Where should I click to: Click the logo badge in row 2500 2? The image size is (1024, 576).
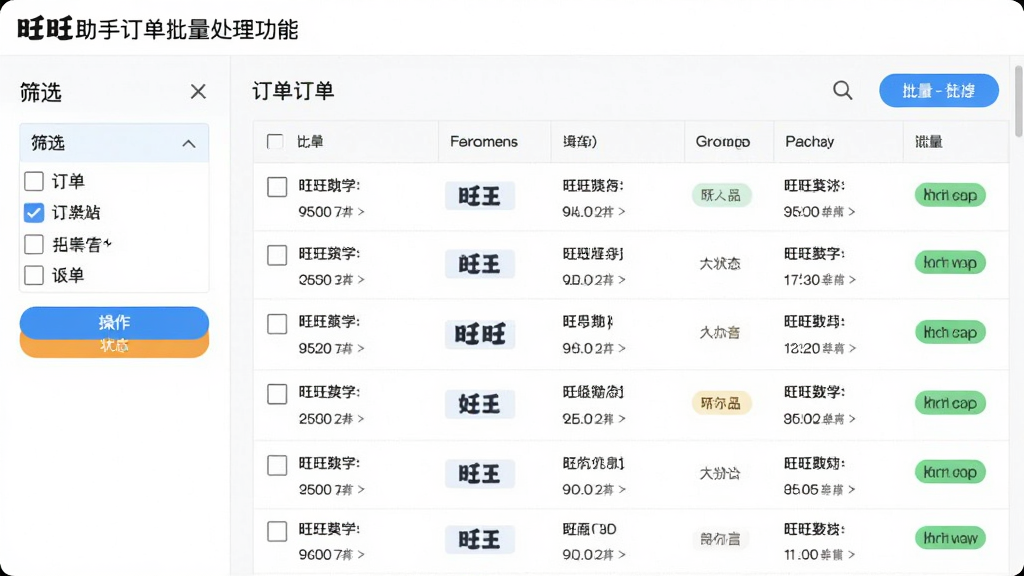(479, 404)
